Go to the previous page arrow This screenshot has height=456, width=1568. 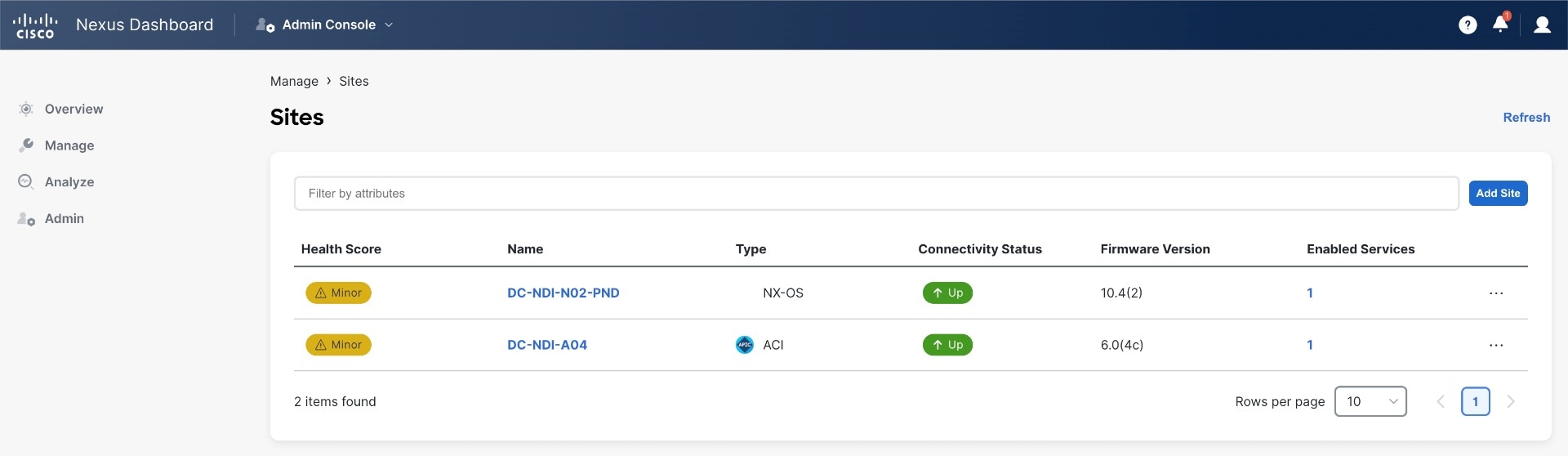(x=1441, y=401)
